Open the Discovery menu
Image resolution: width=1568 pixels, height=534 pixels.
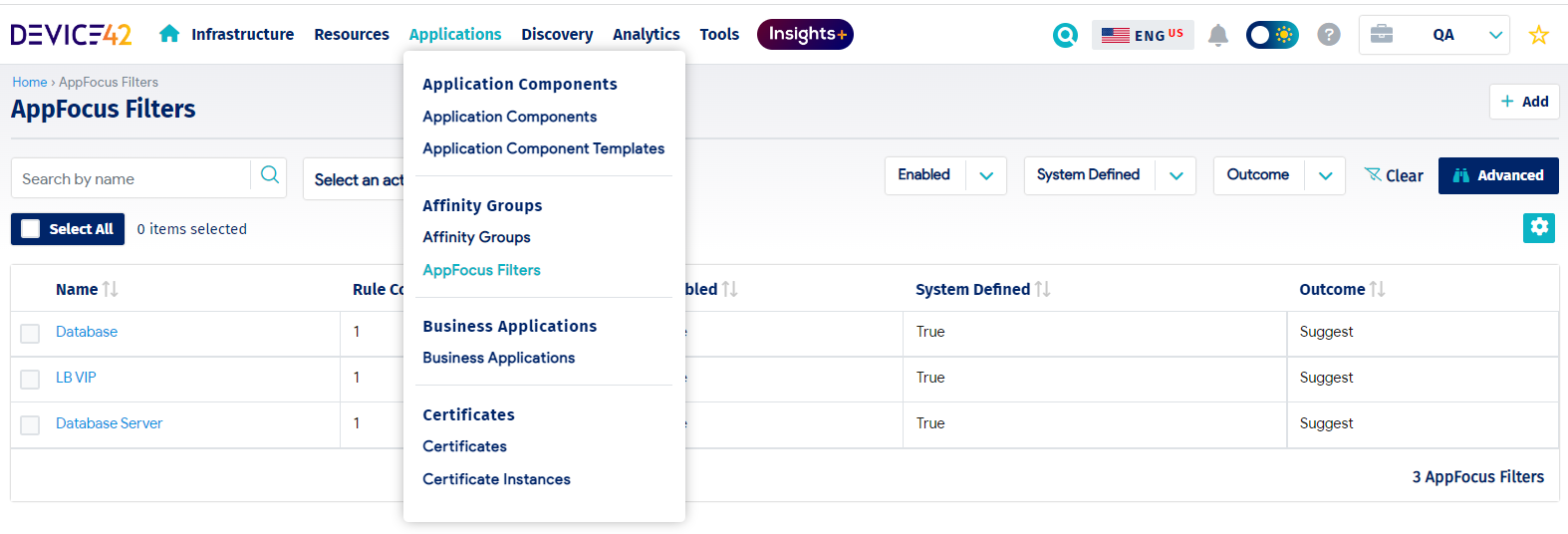tap(557, 34)
